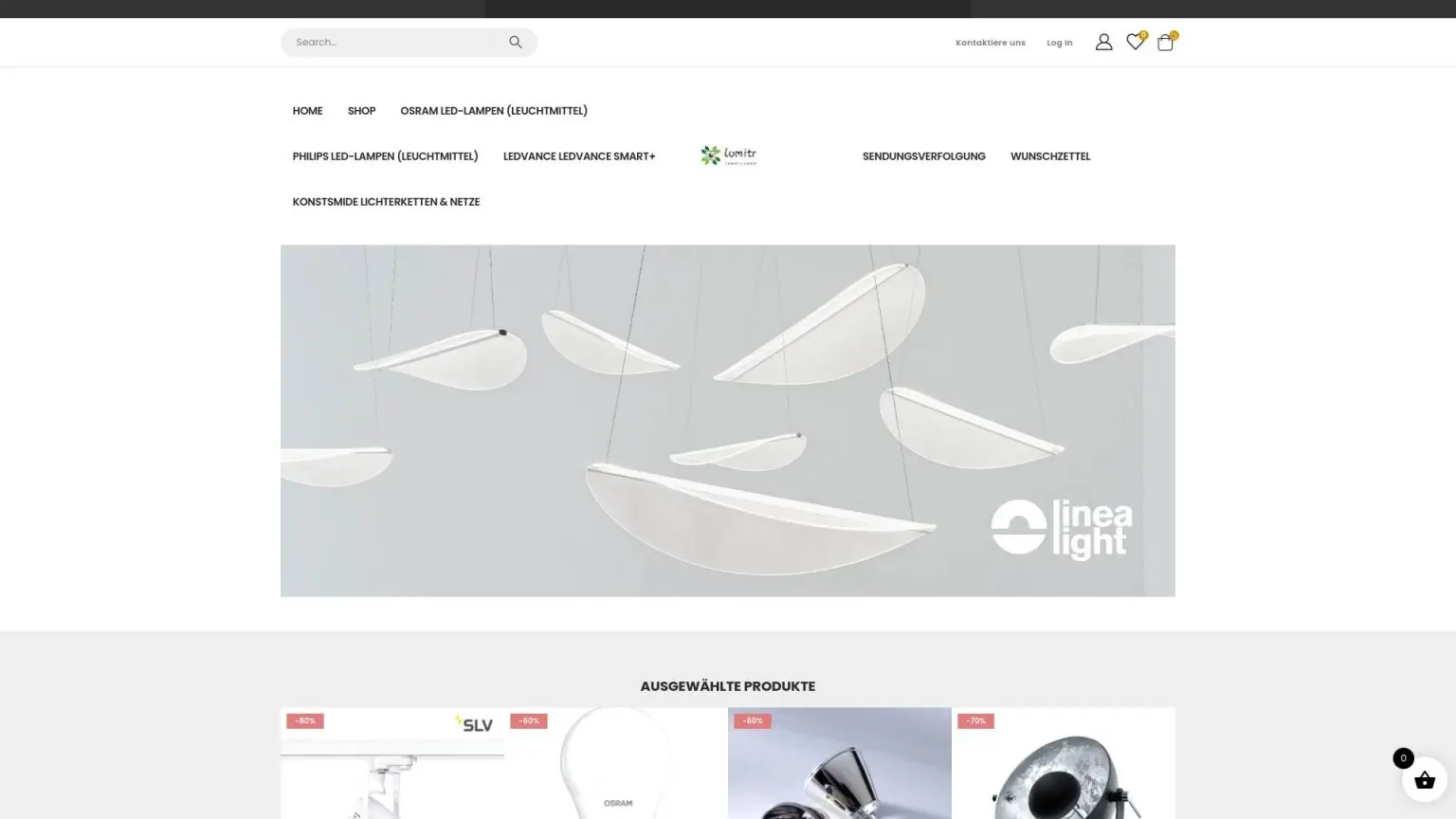Viewport: 1456px width, 819px height.
Task: Open the wishlist heart icon
Action: pos(1135,42)
